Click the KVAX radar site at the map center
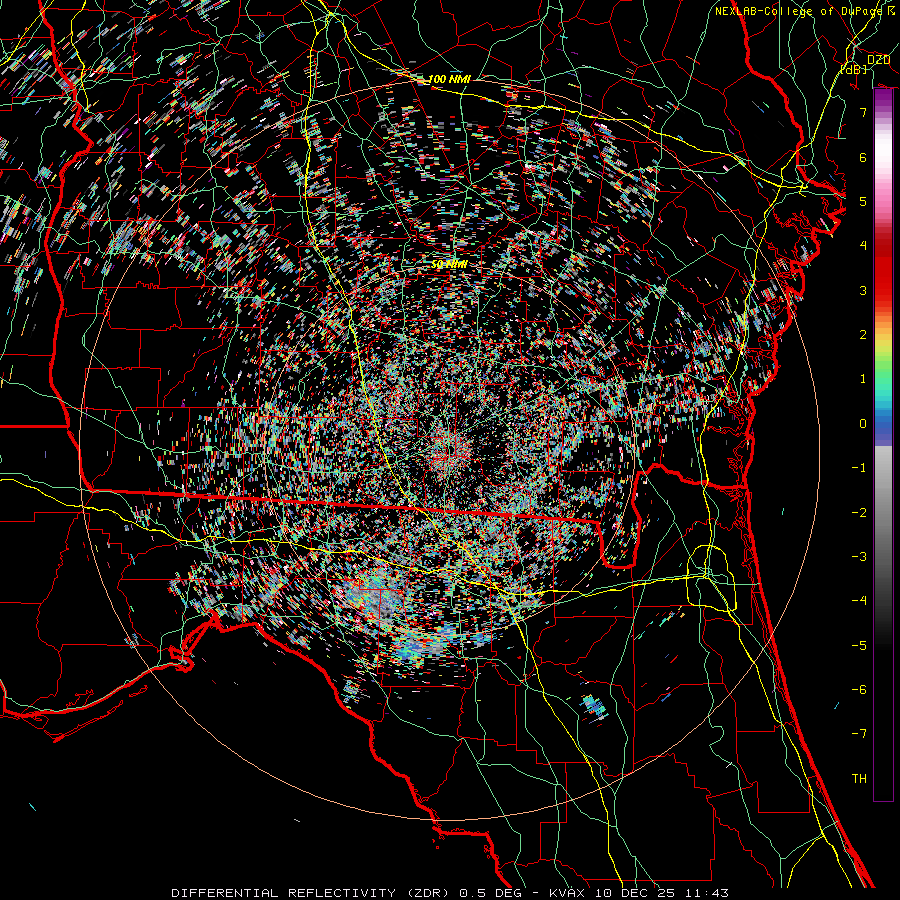Viewport: 900px width, 900px height. pos(449,451)
